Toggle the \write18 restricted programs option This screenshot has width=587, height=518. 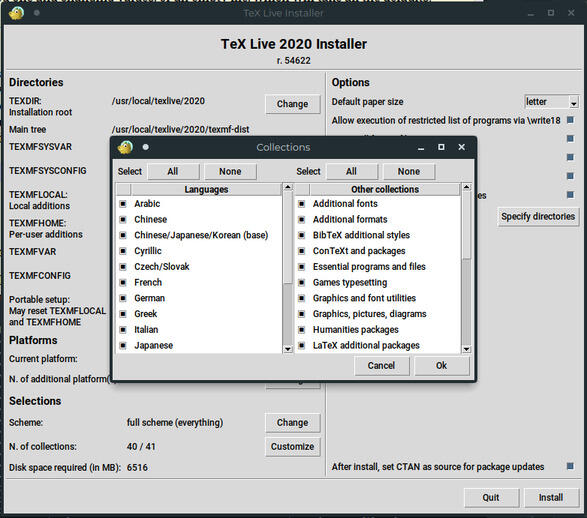(x=570, y=120)
